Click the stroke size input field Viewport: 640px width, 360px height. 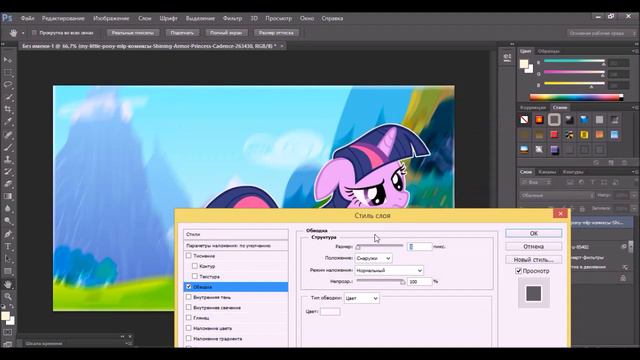tap(420, 247)
